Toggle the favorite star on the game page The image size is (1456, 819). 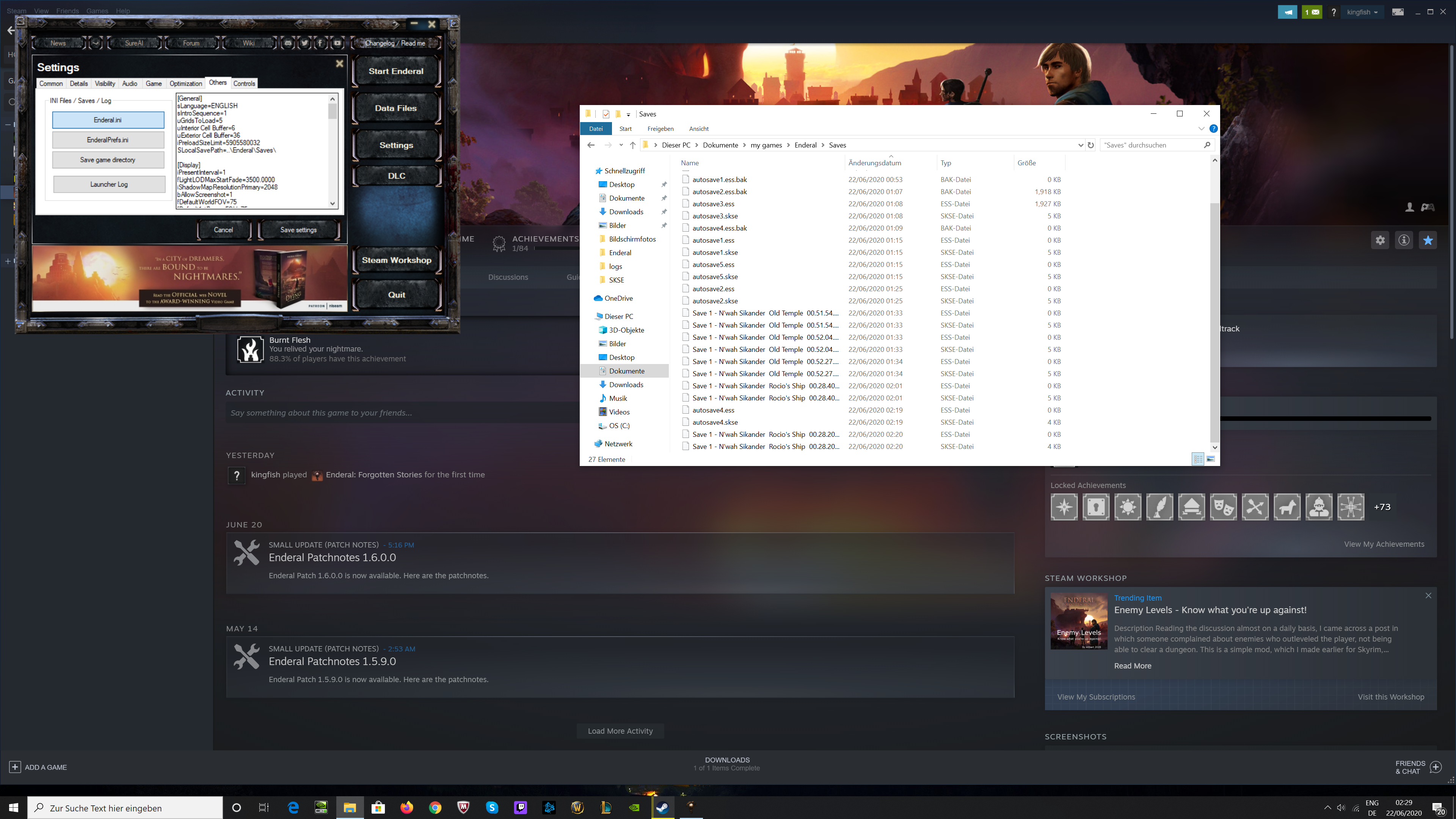pos(1428,240)
